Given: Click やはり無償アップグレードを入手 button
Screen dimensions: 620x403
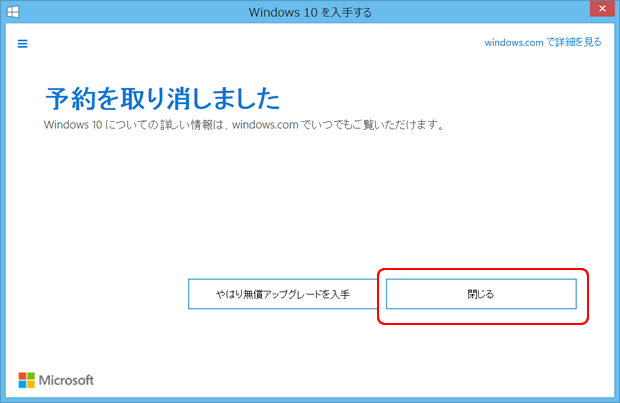Looking at the screenshot, I should coord(283,294).
